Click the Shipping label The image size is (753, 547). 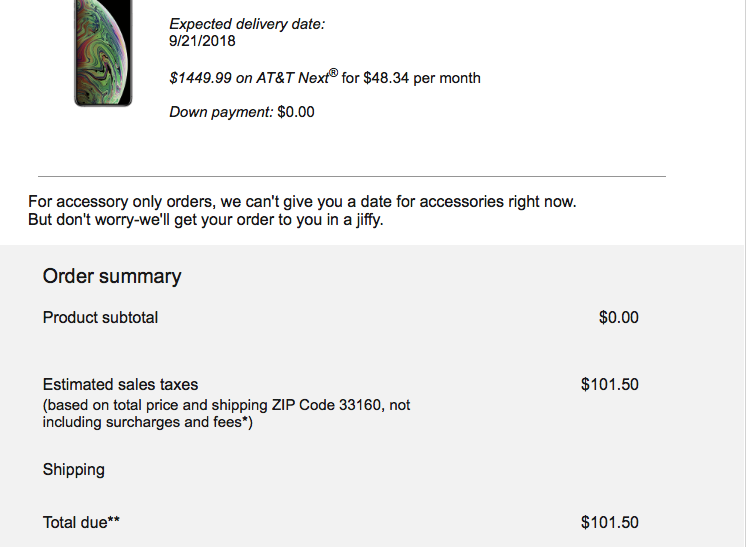pos(73,470)
